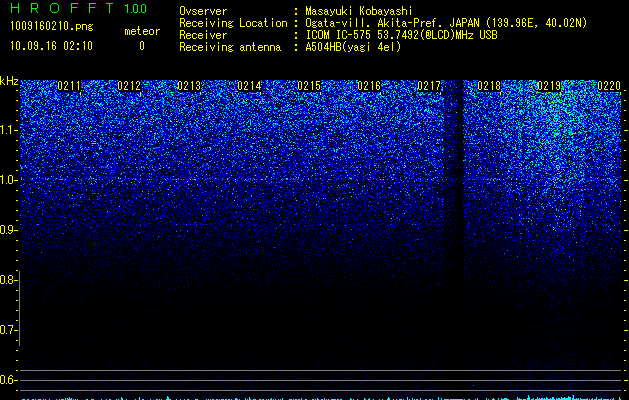Click the Receiving Location field label
The height and width of the screenshot is (400, 629).
tap(233, 23)
